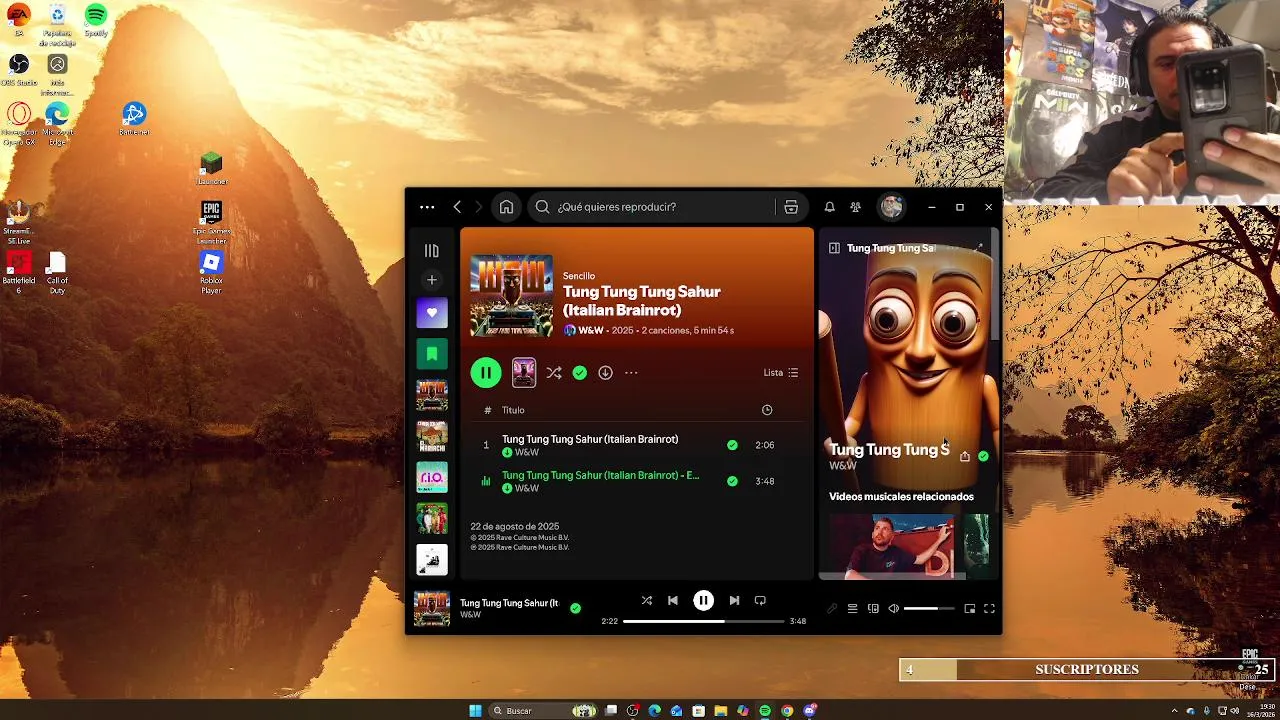Toggle shuffle next to the album play button
This screenshot has width=1280, height=720.
pyautogui.click(x=553, y=373)
